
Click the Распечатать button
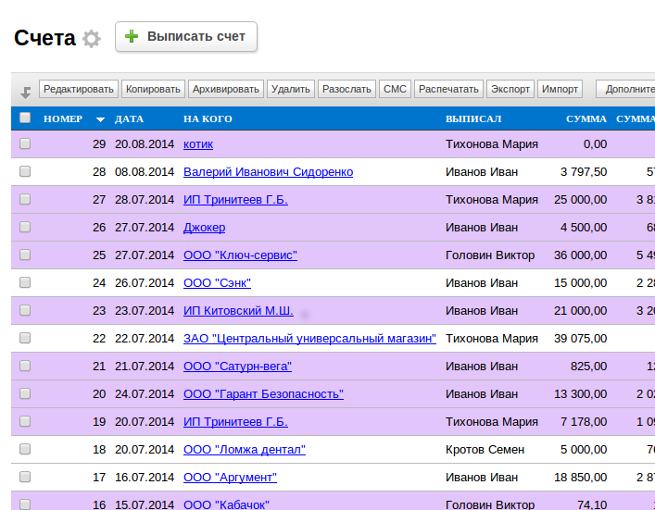point(449,89)
